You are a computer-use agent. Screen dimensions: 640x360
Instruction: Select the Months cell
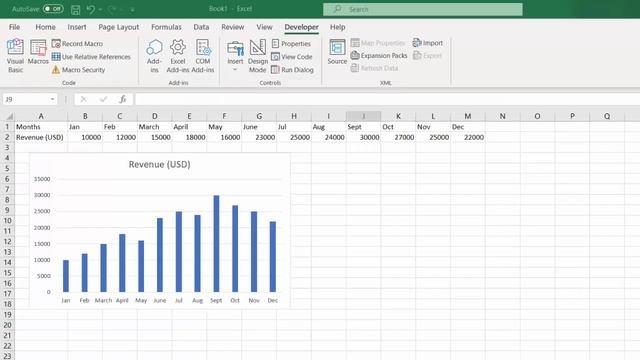(41, 127)
